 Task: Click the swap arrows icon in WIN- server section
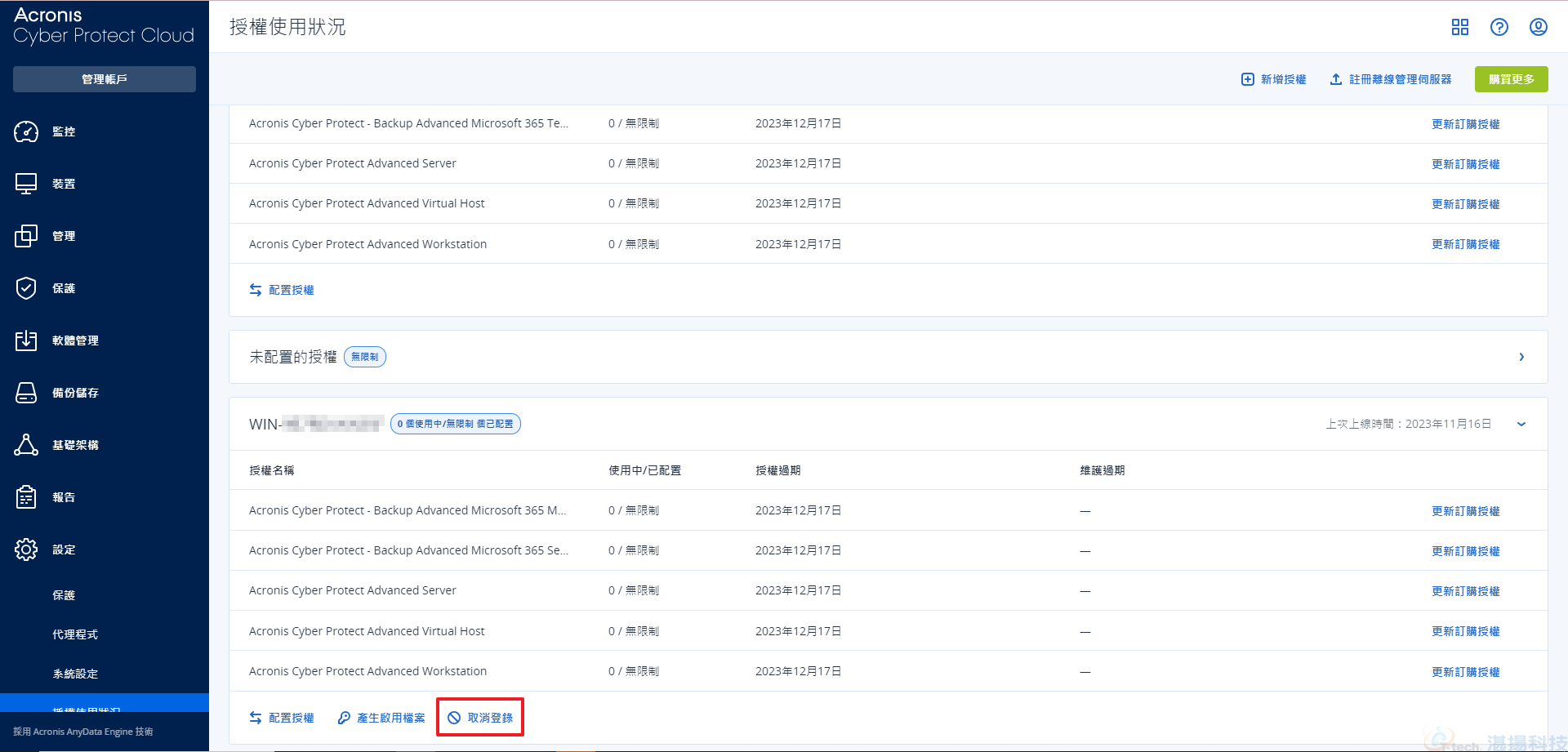(256, 718)
